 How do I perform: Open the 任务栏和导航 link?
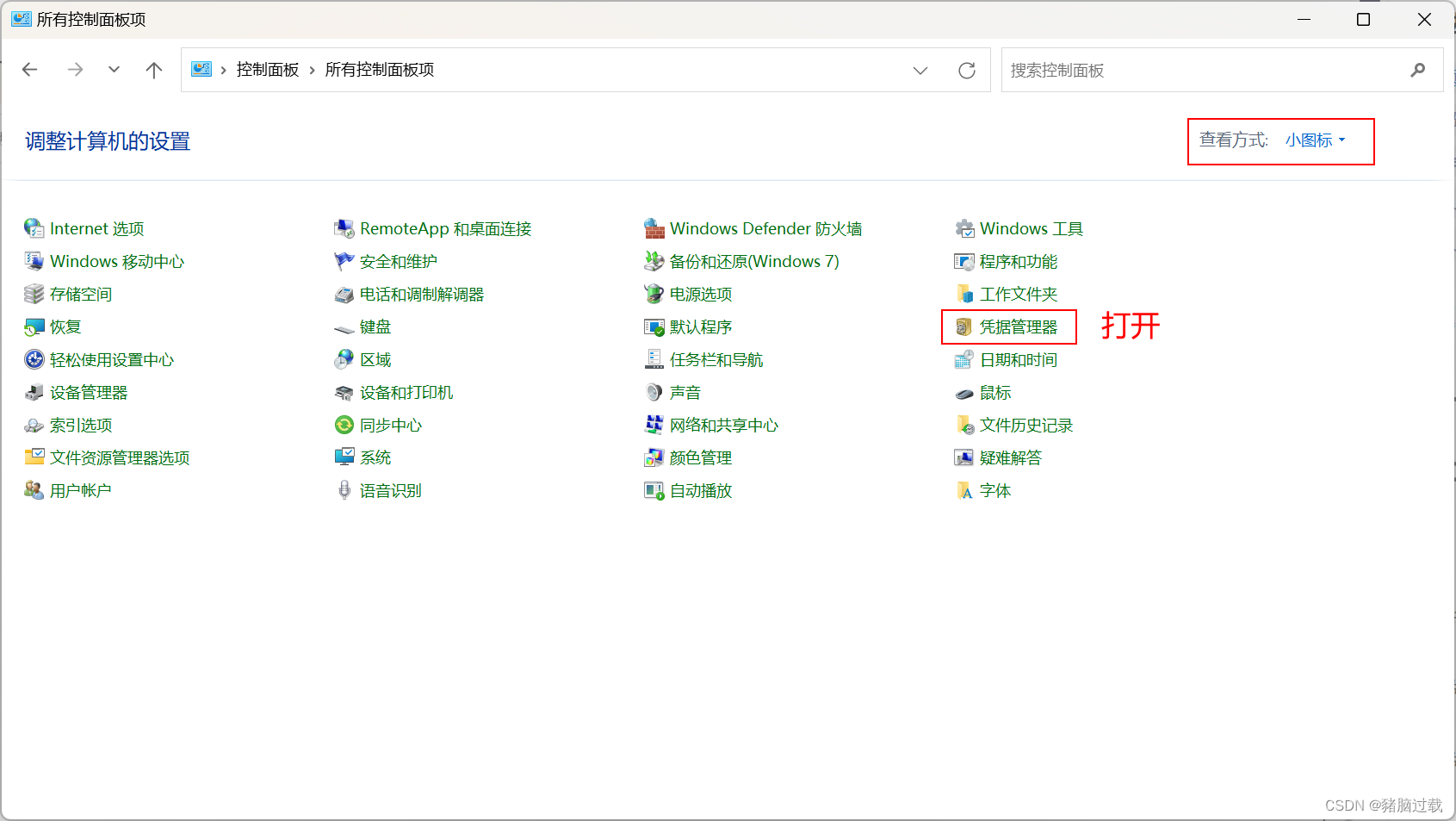(x=716, y=359)
